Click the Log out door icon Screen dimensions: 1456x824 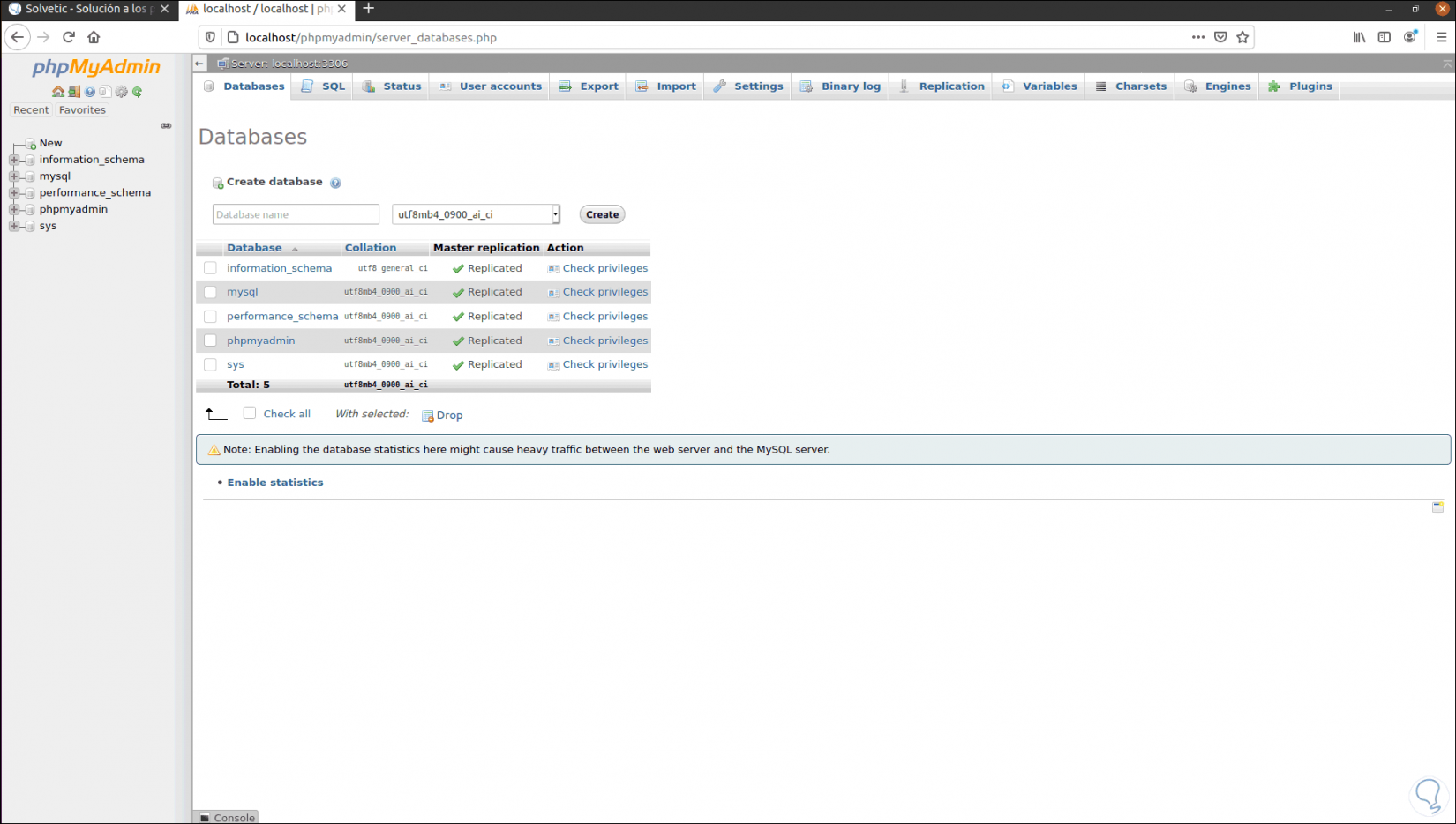[x=74, y=92]
